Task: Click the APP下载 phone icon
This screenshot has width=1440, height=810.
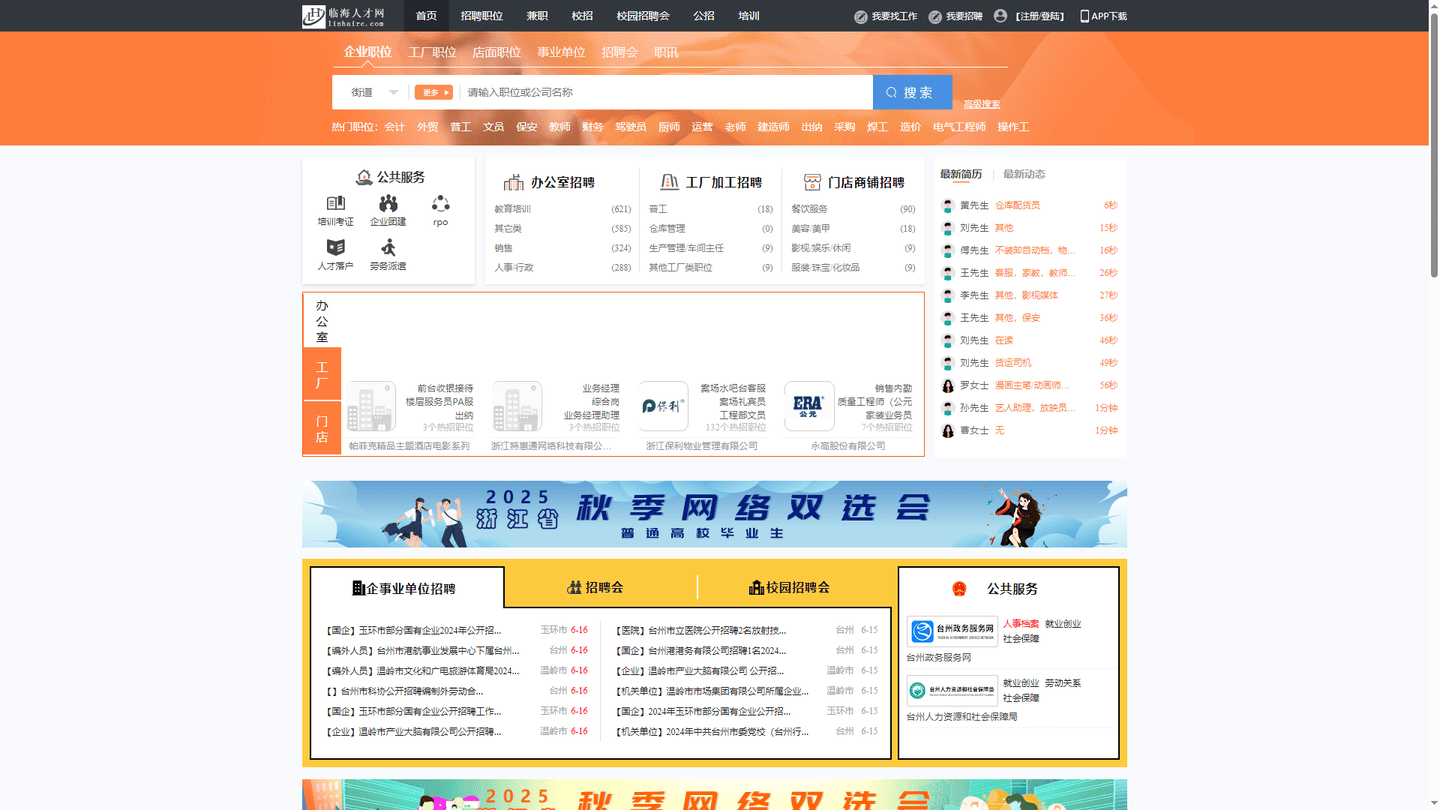Action: 1085,16
